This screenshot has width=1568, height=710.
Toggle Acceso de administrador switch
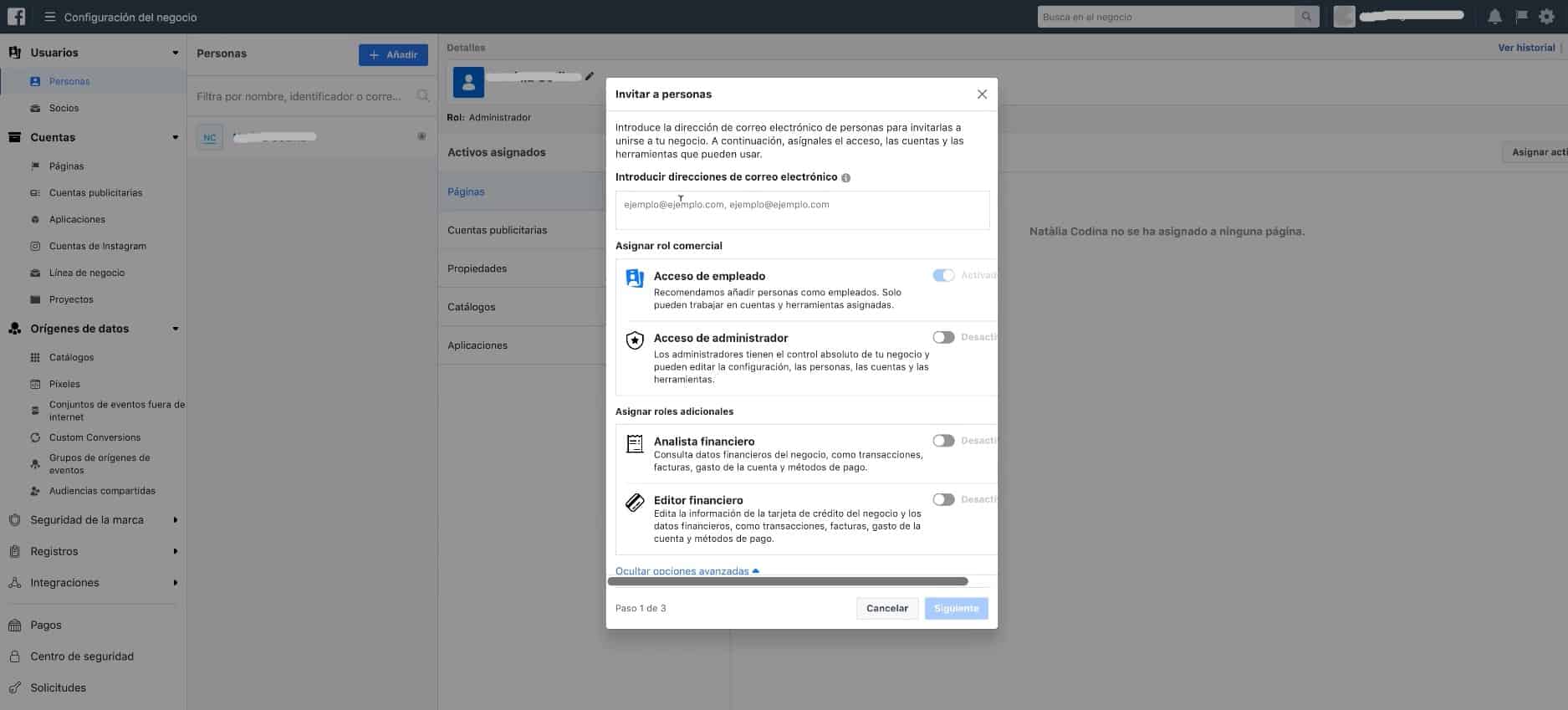tap(943, 337)
